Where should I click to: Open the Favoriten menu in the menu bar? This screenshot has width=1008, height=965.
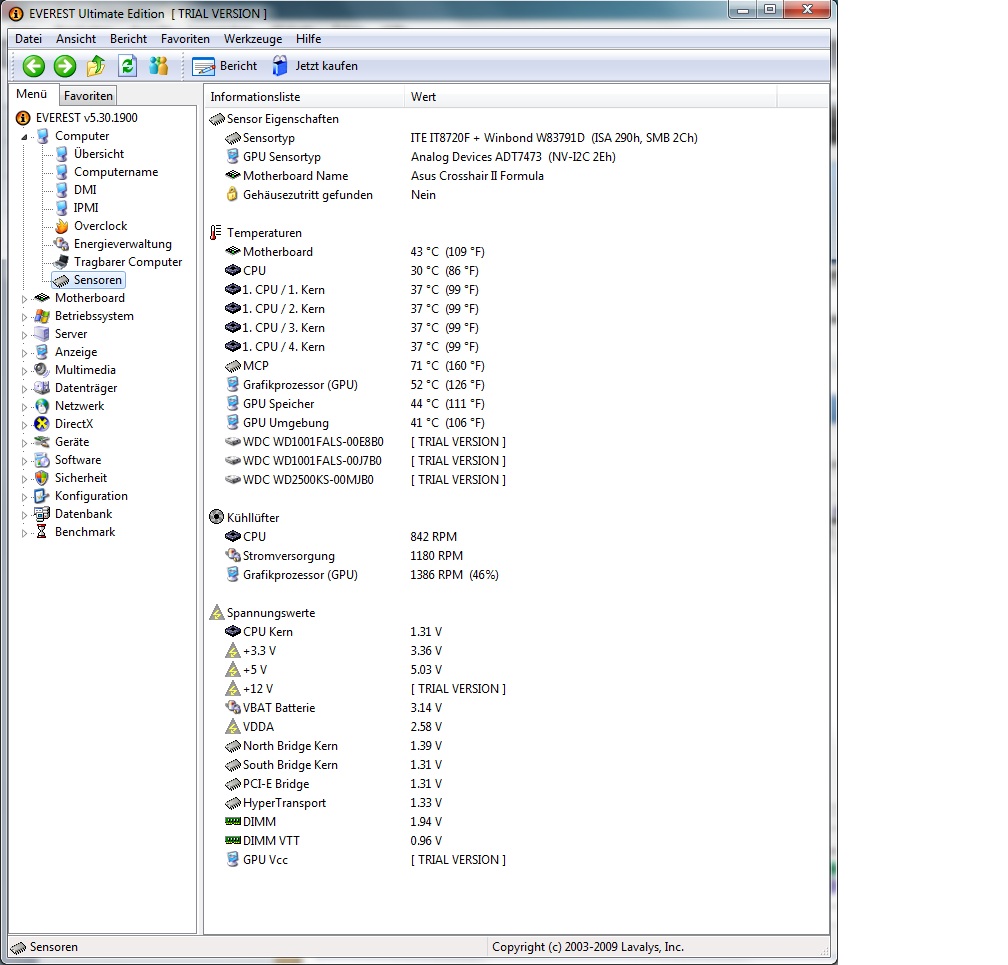click(185, 39)
